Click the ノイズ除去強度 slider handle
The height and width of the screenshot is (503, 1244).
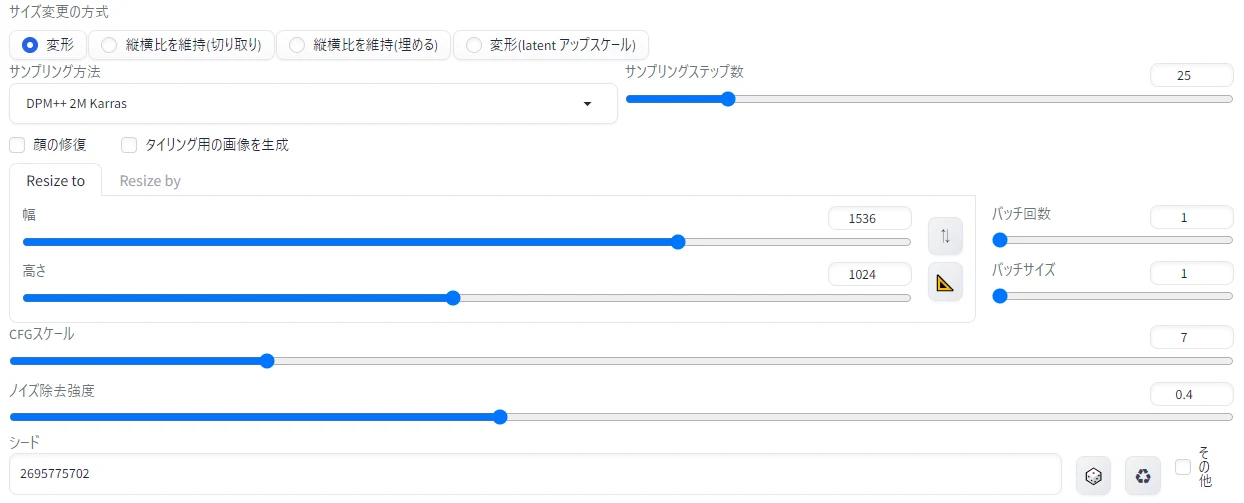[500, 417]
